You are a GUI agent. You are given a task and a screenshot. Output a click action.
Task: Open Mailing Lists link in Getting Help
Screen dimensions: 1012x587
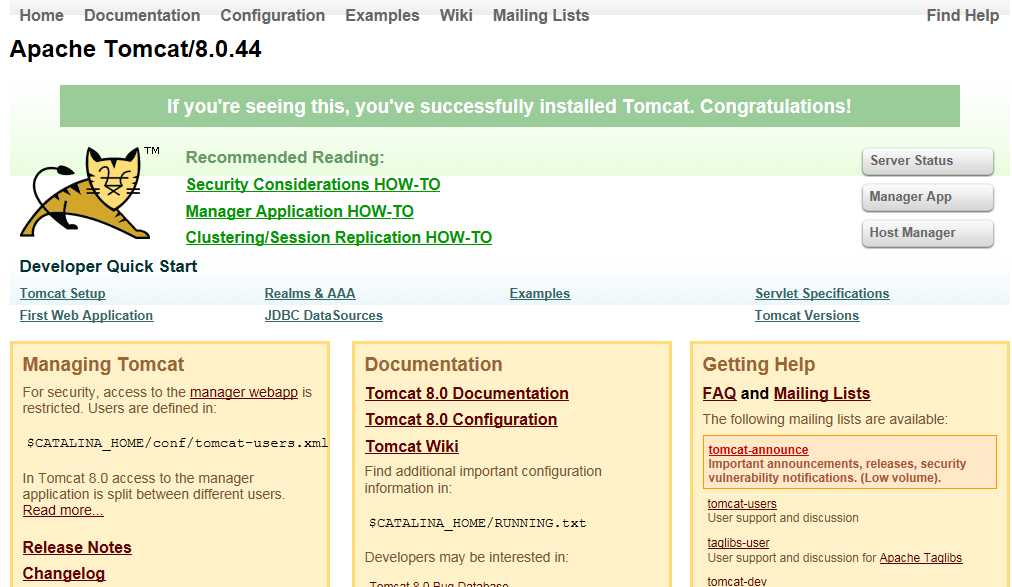822,393
